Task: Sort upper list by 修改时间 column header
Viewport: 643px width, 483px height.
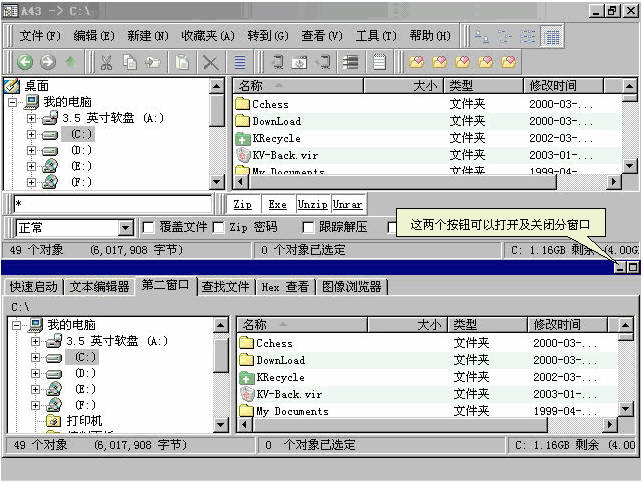Action: [563, 86]
